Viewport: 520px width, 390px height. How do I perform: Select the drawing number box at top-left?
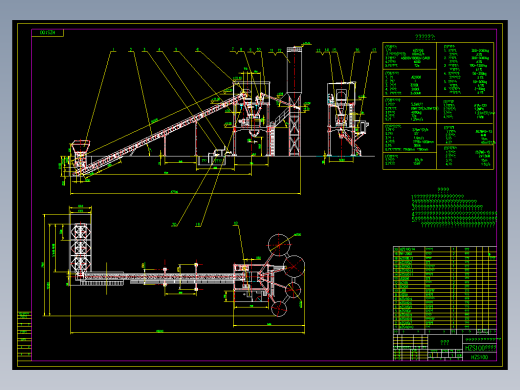(x=47, y=33)
